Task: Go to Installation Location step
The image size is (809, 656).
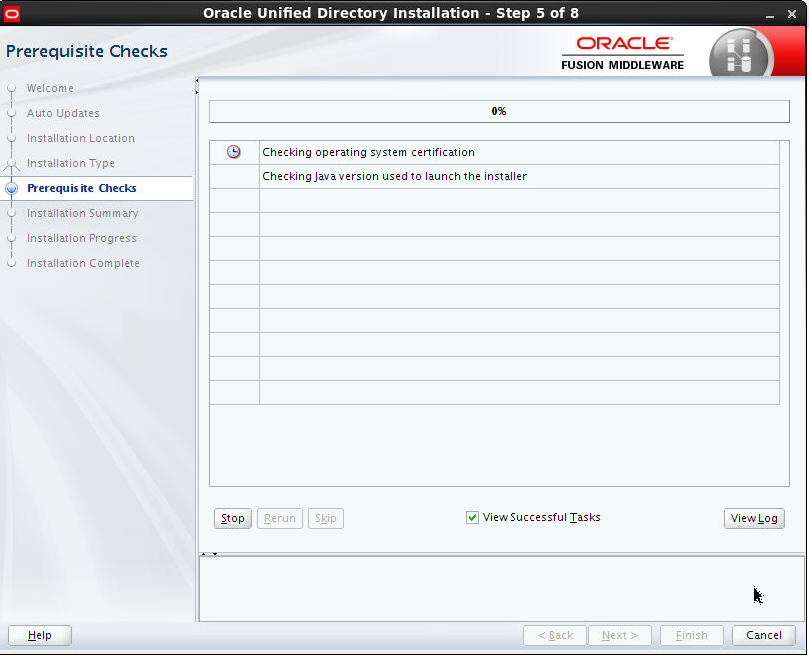Action: click(x=80, y=138)
